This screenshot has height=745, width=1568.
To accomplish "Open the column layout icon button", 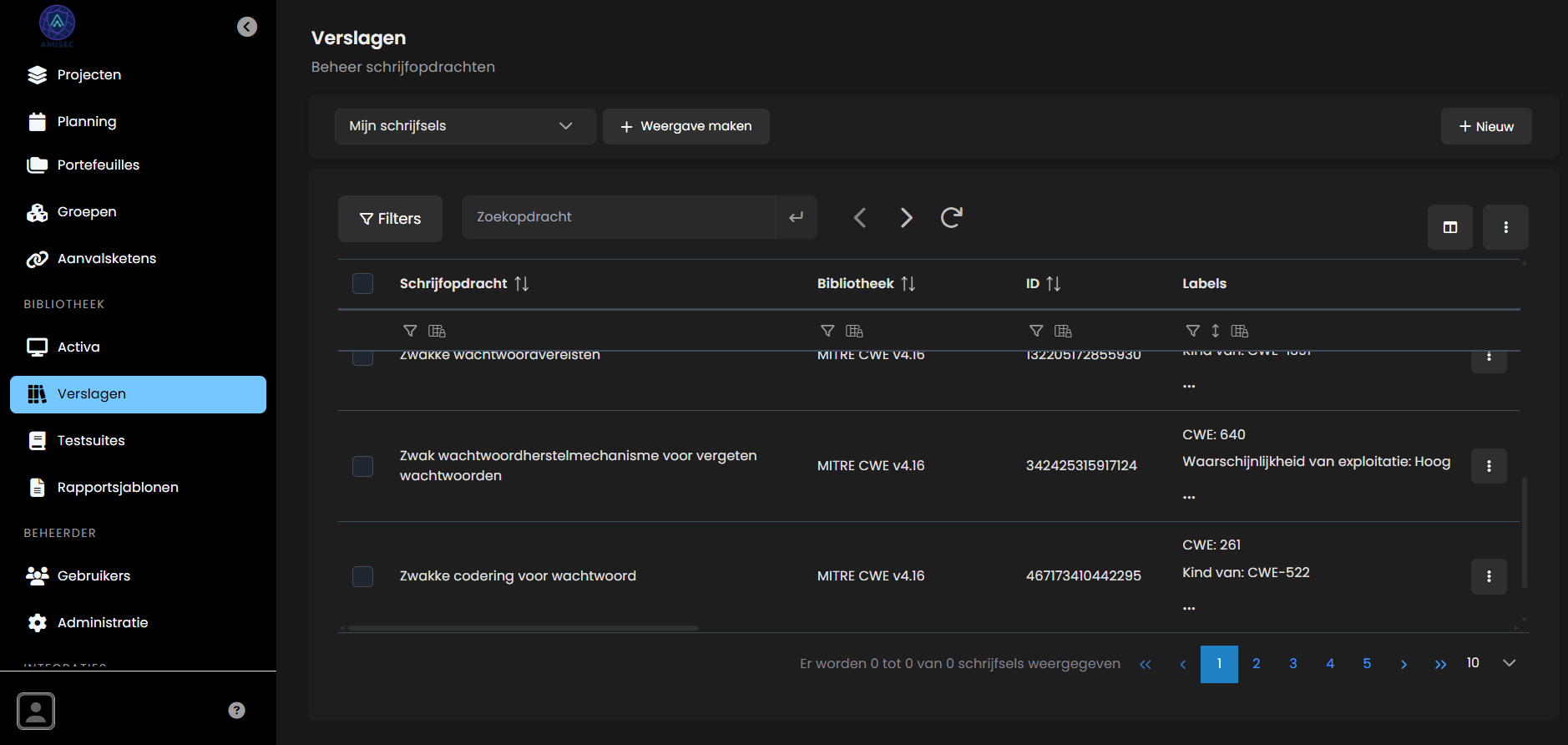I will tap(1449, 227).
